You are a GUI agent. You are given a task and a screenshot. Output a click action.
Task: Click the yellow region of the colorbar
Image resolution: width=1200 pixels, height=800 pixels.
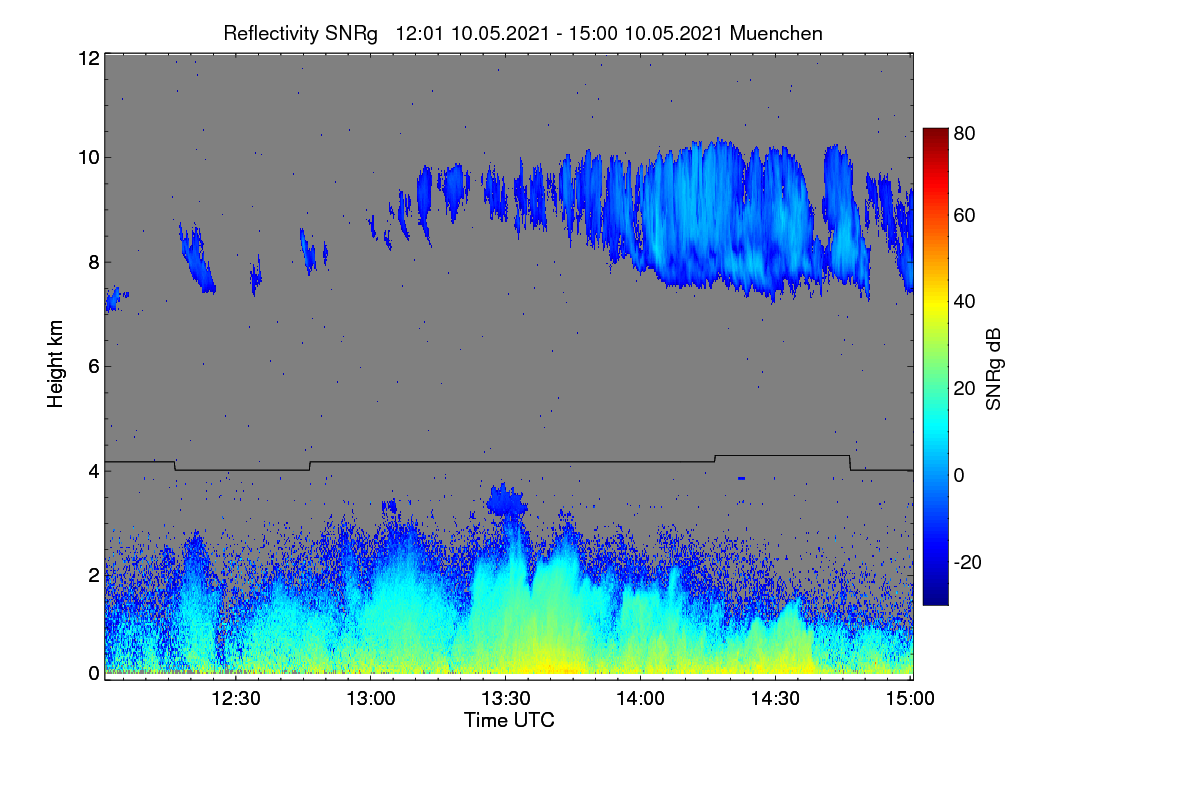tap(934, 310)
